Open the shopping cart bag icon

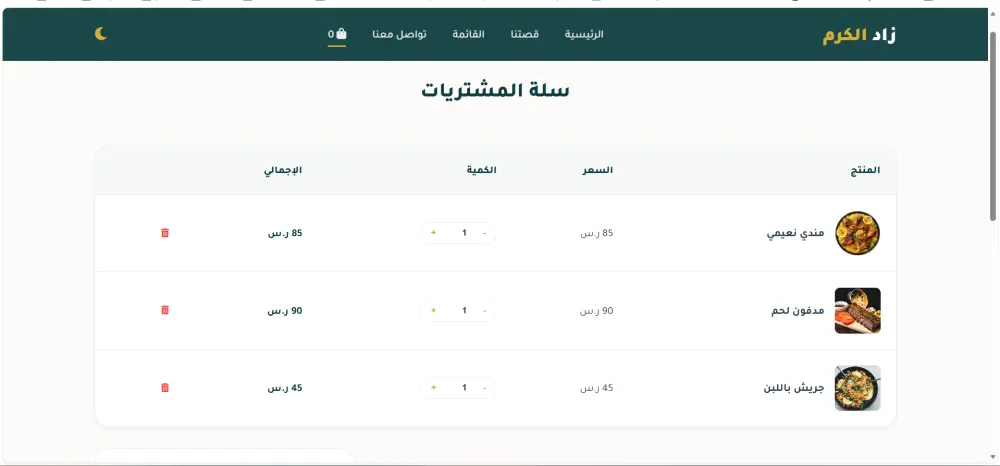point(337,34)
